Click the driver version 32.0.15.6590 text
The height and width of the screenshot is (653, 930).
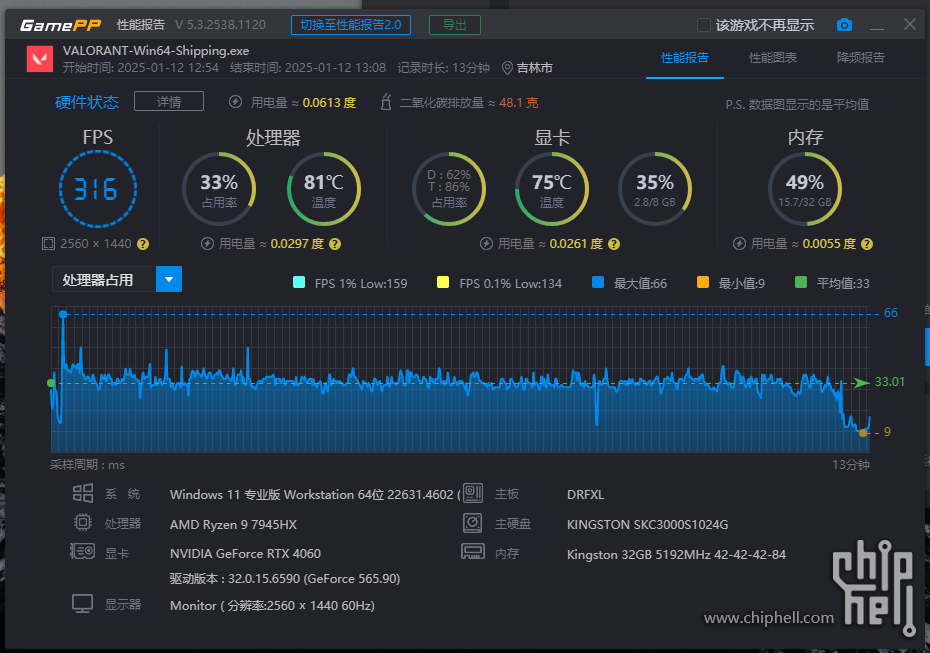(285, 578)
